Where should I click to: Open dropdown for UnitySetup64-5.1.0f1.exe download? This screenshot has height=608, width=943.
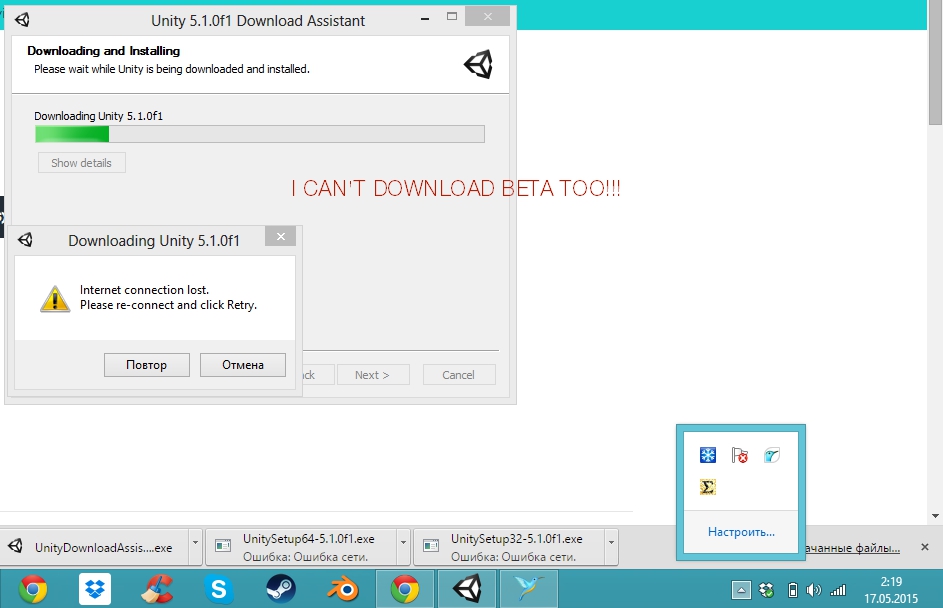pos(404,548)
